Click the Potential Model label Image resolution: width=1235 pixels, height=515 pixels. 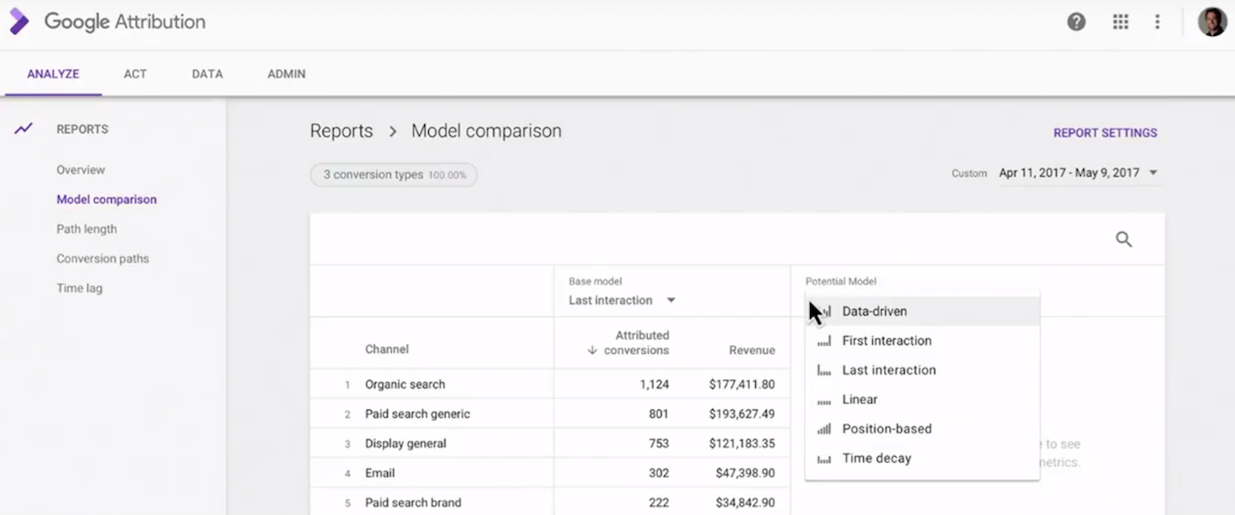(x=841, y=282)
